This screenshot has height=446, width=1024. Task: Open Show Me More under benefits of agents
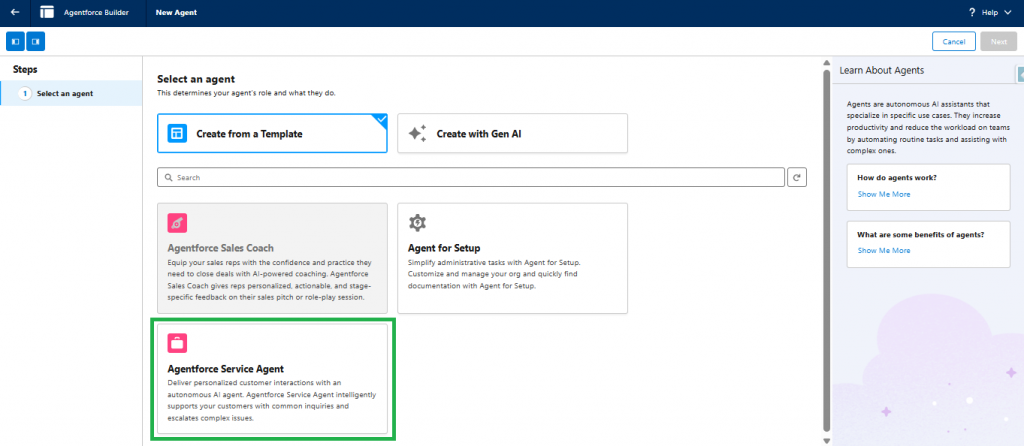pyautogui.click(x=884, y=250)
